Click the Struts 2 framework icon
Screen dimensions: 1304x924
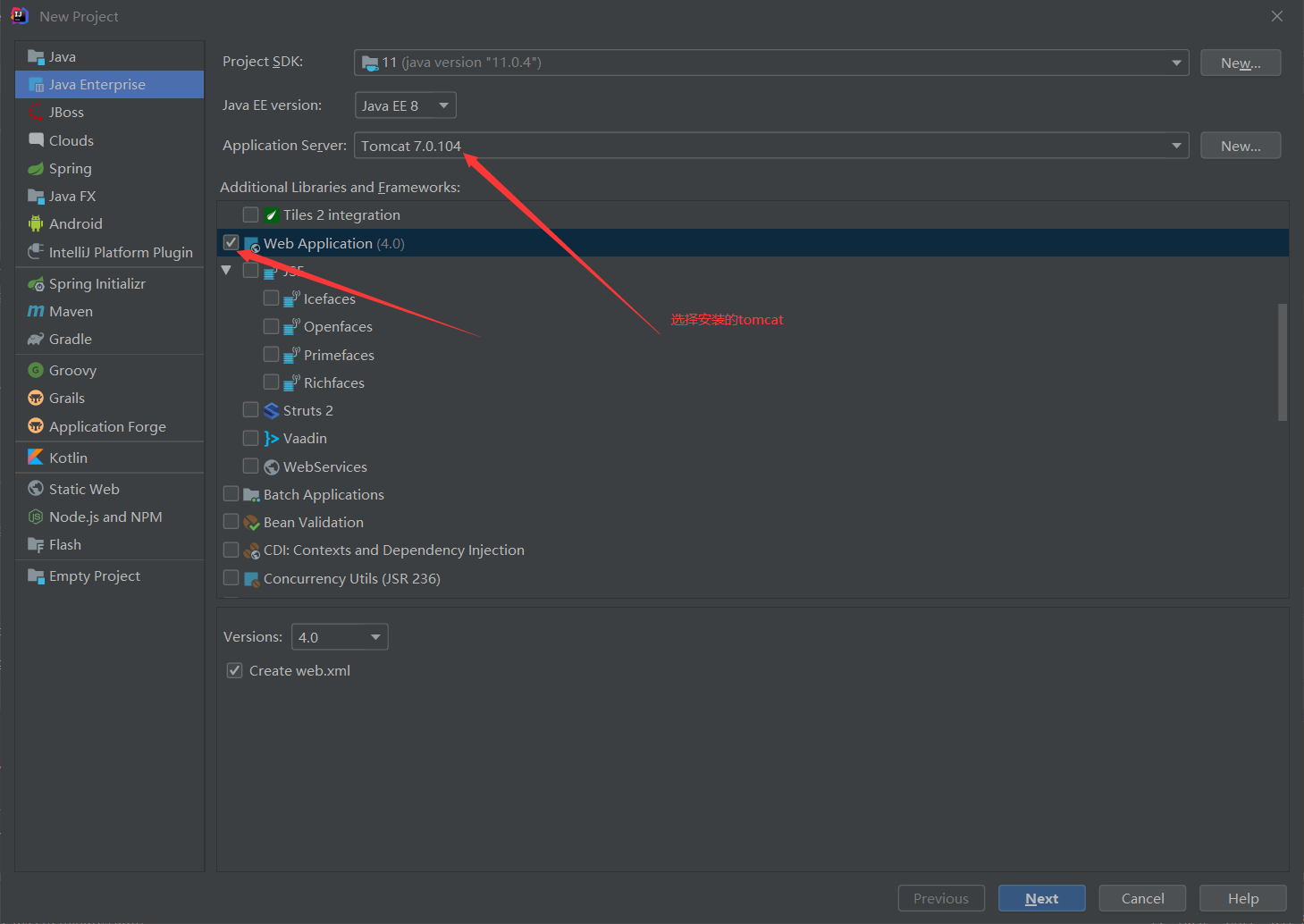point(272,411)
